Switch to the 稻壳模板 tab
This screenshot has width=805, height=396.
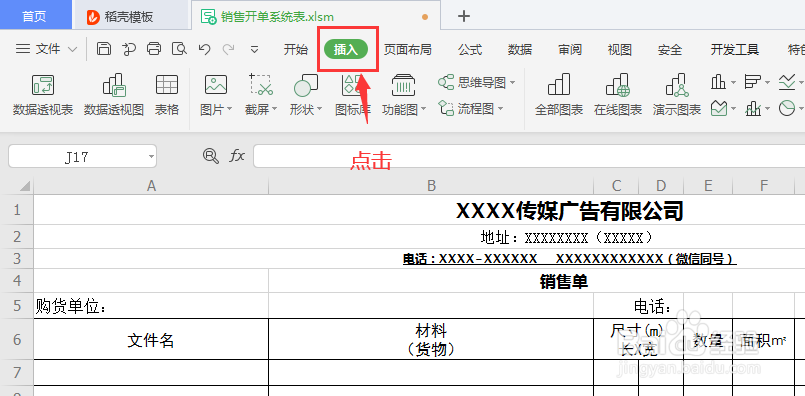131,16
